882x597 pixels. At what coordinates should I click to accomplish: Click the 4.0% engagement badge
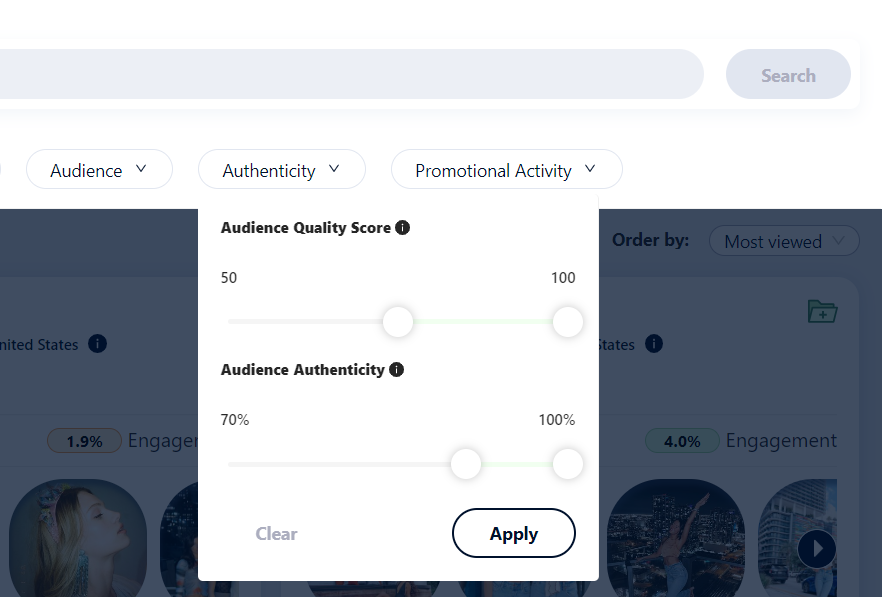click(x=682, y=441)
